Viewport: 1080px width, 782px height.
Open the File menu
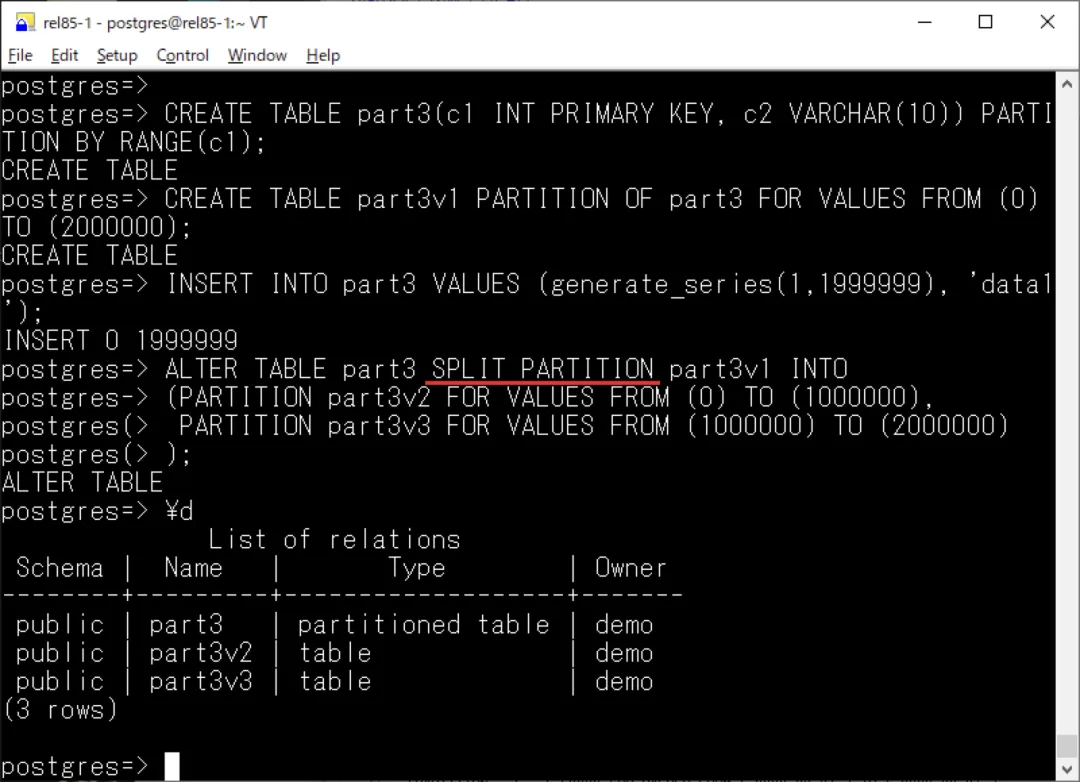20,55
